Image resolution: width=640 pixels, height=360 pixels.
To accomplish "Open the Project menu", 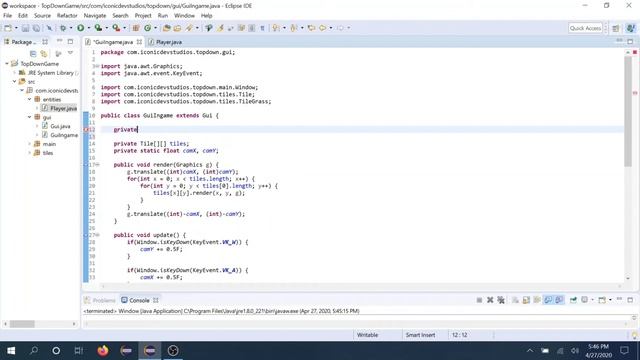I will click(143, 16).
